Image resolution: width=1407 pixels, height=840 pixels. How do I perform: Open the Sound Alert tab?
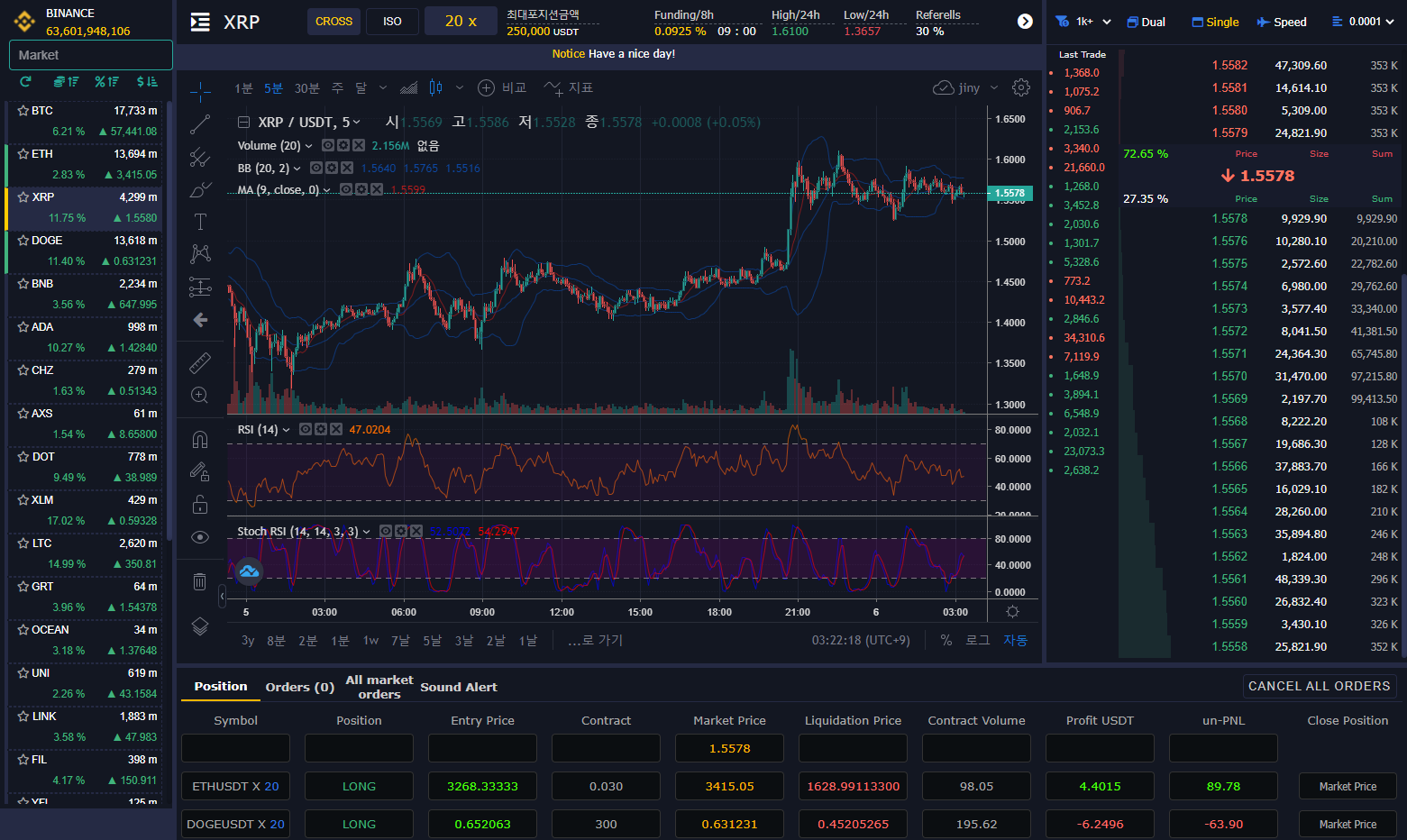click(x=458, y=687)
